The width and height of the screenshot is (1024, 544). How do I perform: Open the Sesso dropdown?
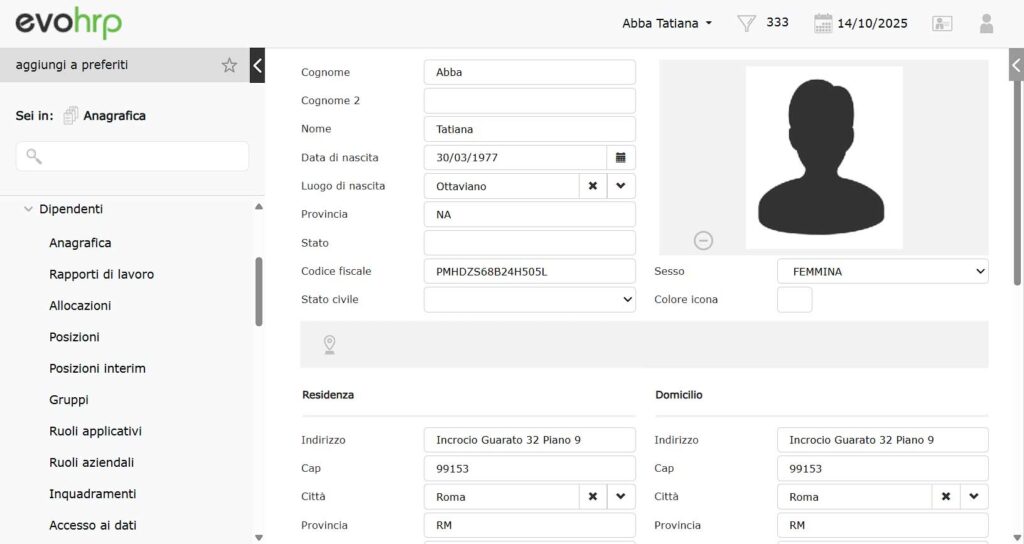[x=882, y=271]
